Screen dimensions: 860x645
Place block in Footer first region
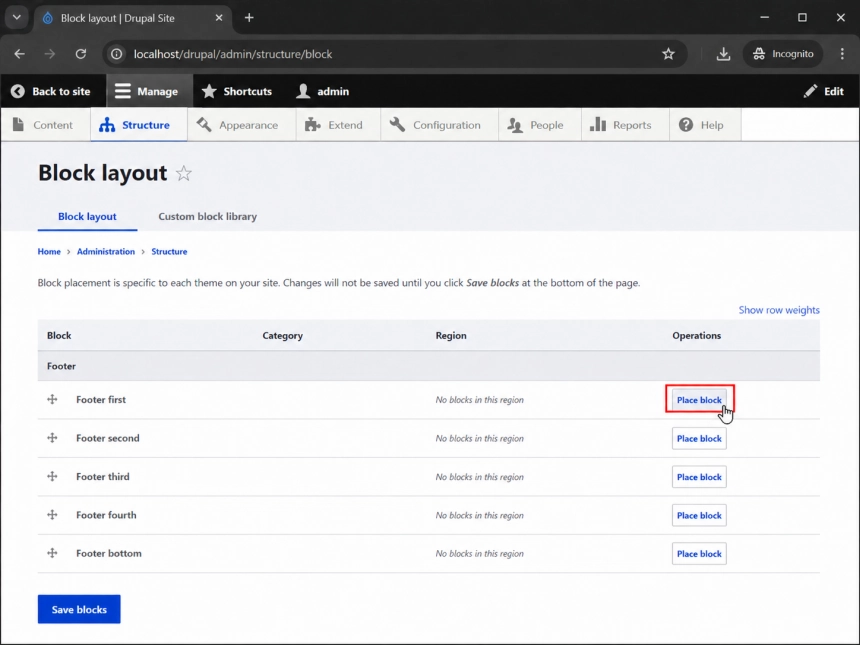699,400
